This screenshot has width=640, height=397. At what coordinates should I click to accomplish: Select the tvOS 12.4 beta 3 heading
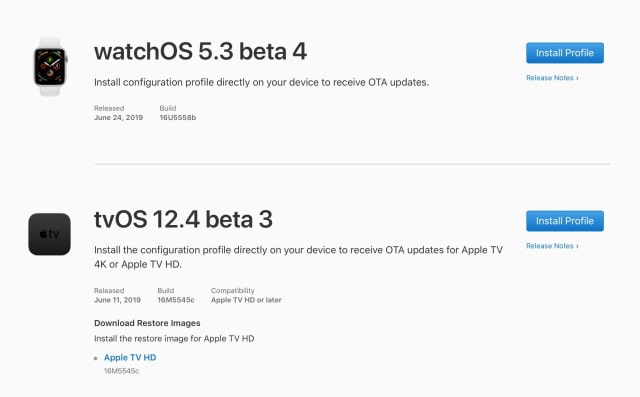[x=183, y=220]
